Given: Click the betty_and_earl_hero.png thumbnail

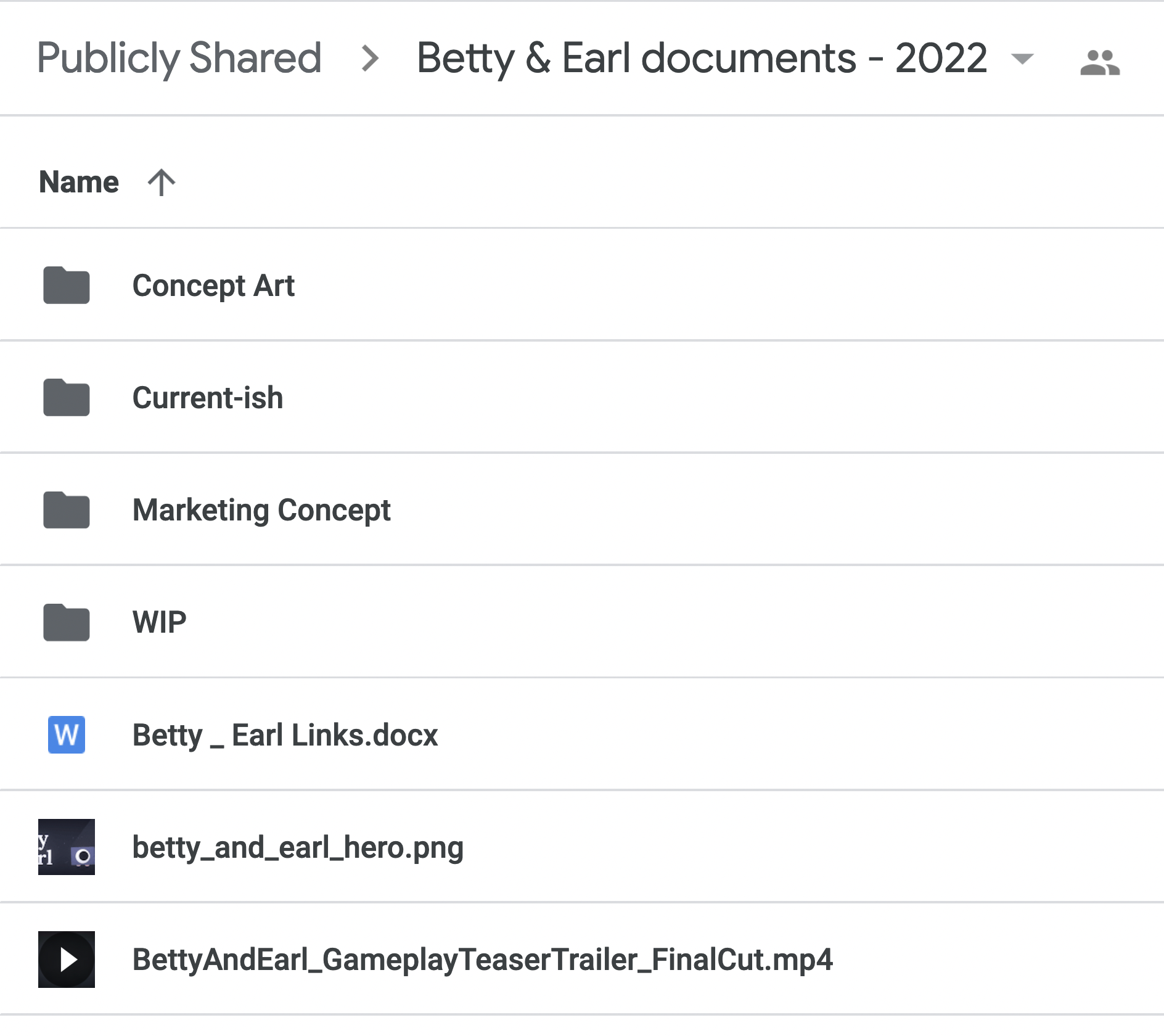Looking at the screenshot, I should tap(67, 847).
